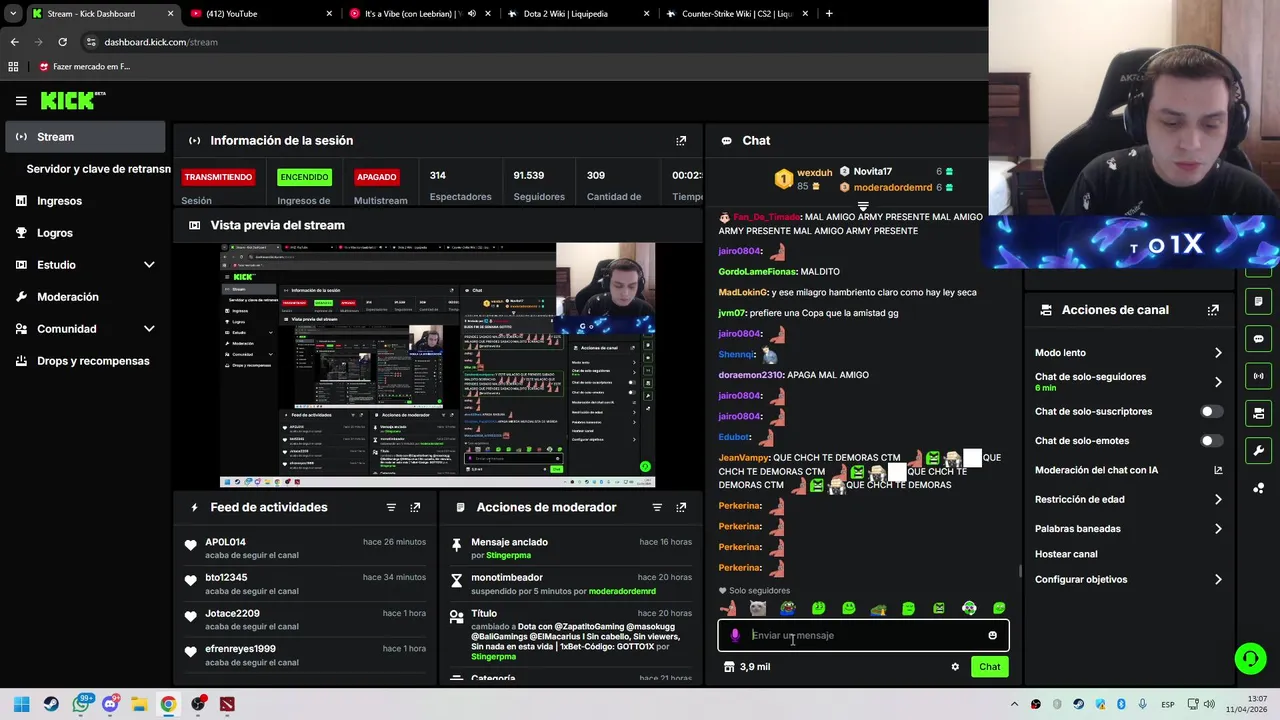Click Hostear canal
Screen dimensions: 1280x720
pyautogui.click(x=1066, y=554)
